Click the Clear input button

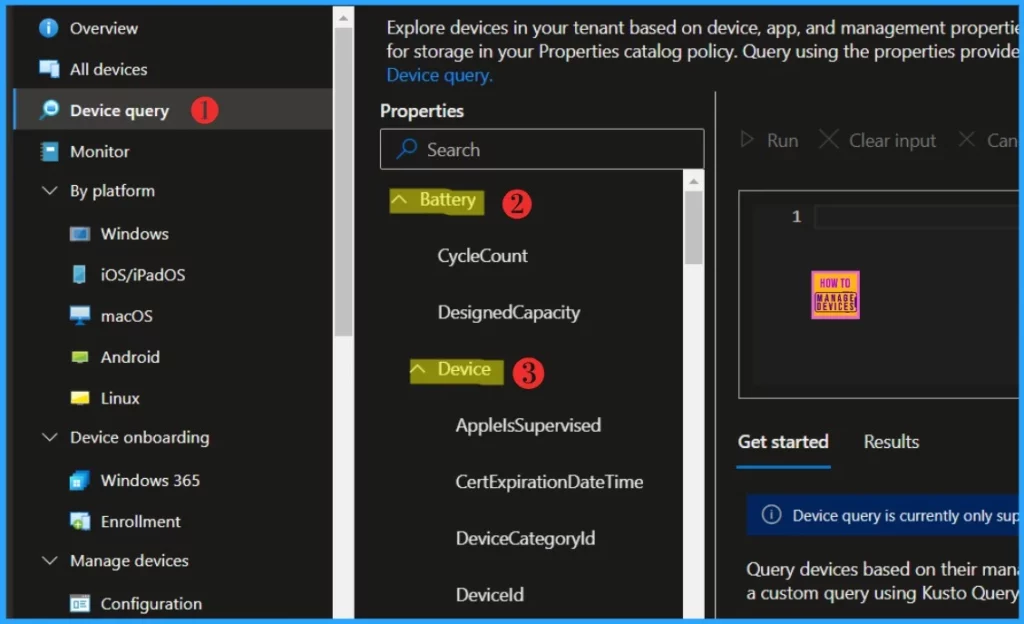pyautogui.click(x=878, y=141)
